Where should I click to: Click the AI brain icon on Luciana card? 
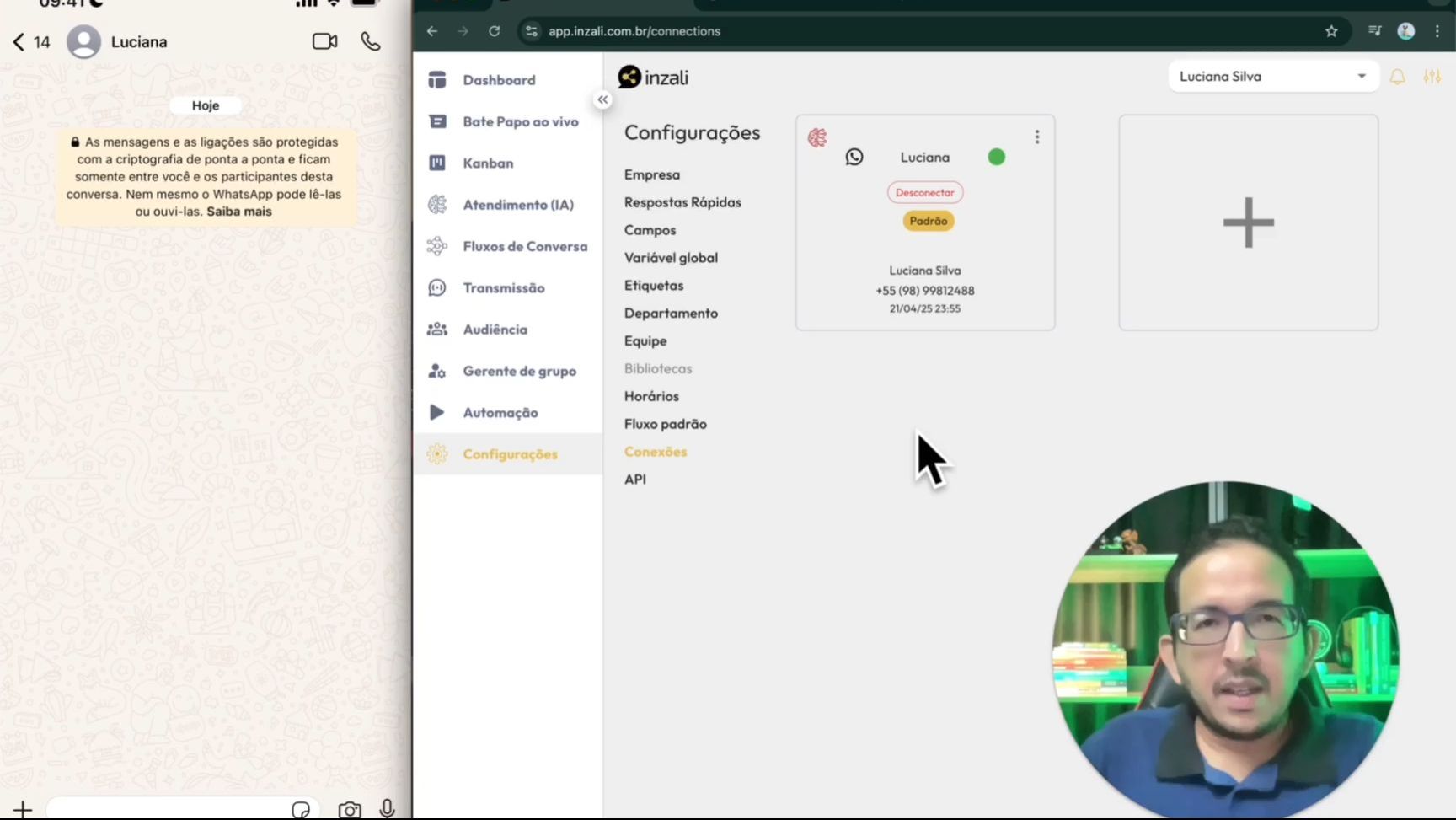(817, 137)
